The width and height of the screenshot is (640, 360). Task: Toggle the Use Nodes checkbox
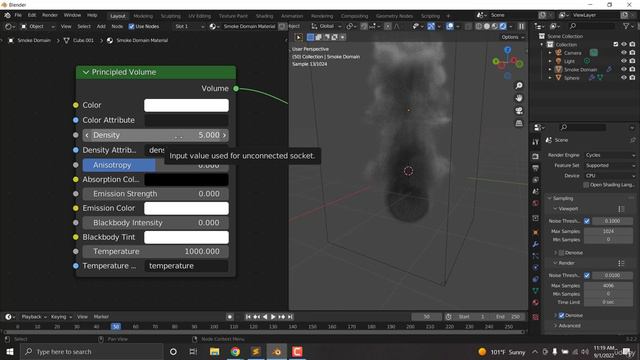click(131, 26)
